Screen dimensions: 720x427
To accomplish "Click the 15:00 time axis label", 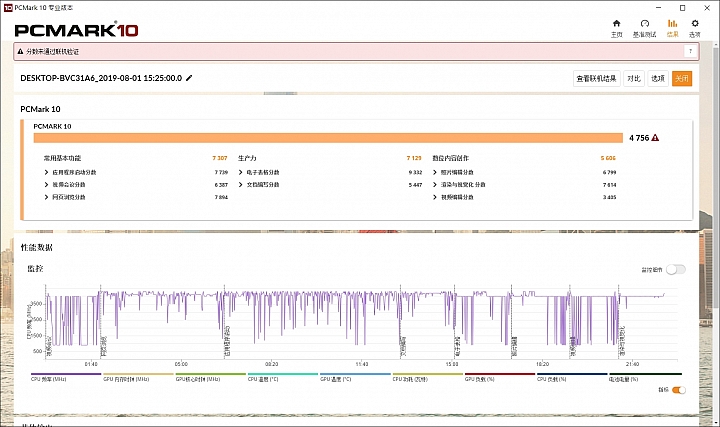I will click(x=452, y=364).
